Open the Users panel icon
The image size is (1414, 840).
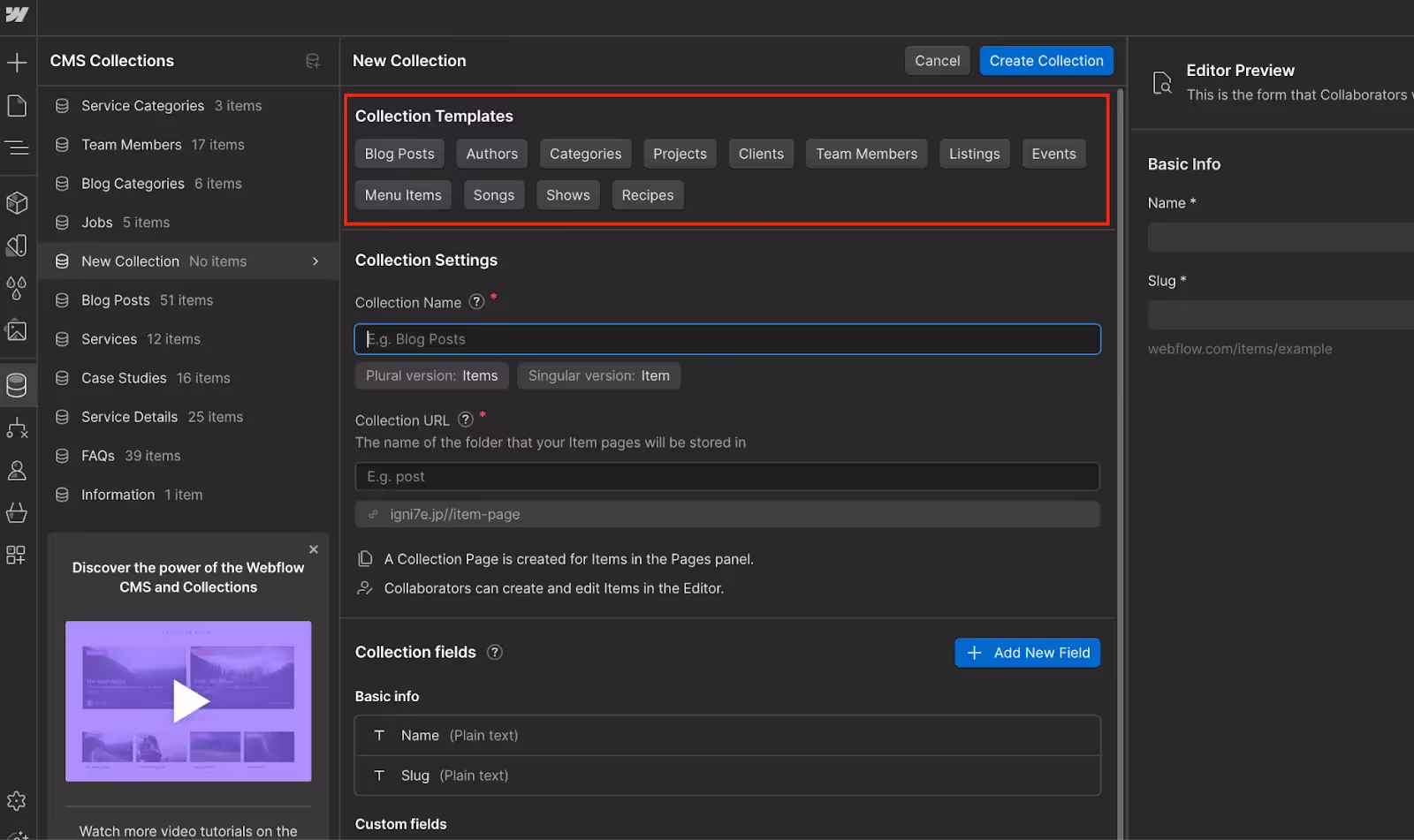(17, 471)
